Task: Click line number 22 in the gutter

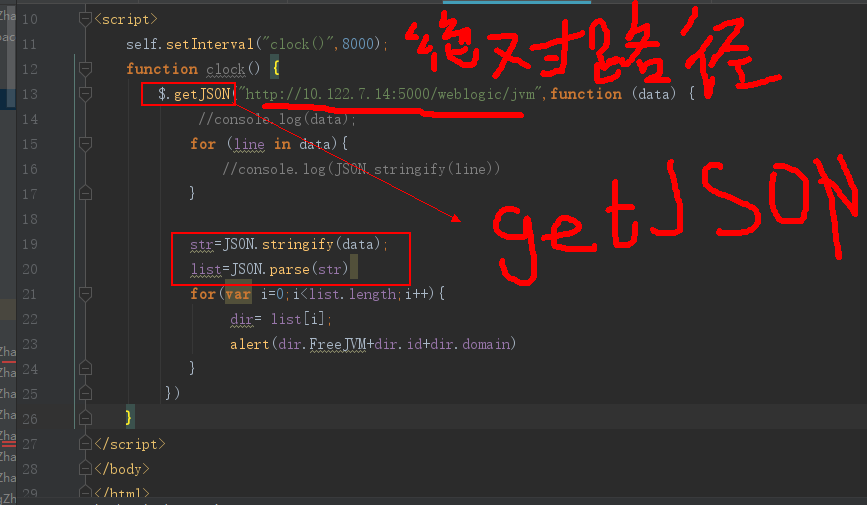Action: 30,320
